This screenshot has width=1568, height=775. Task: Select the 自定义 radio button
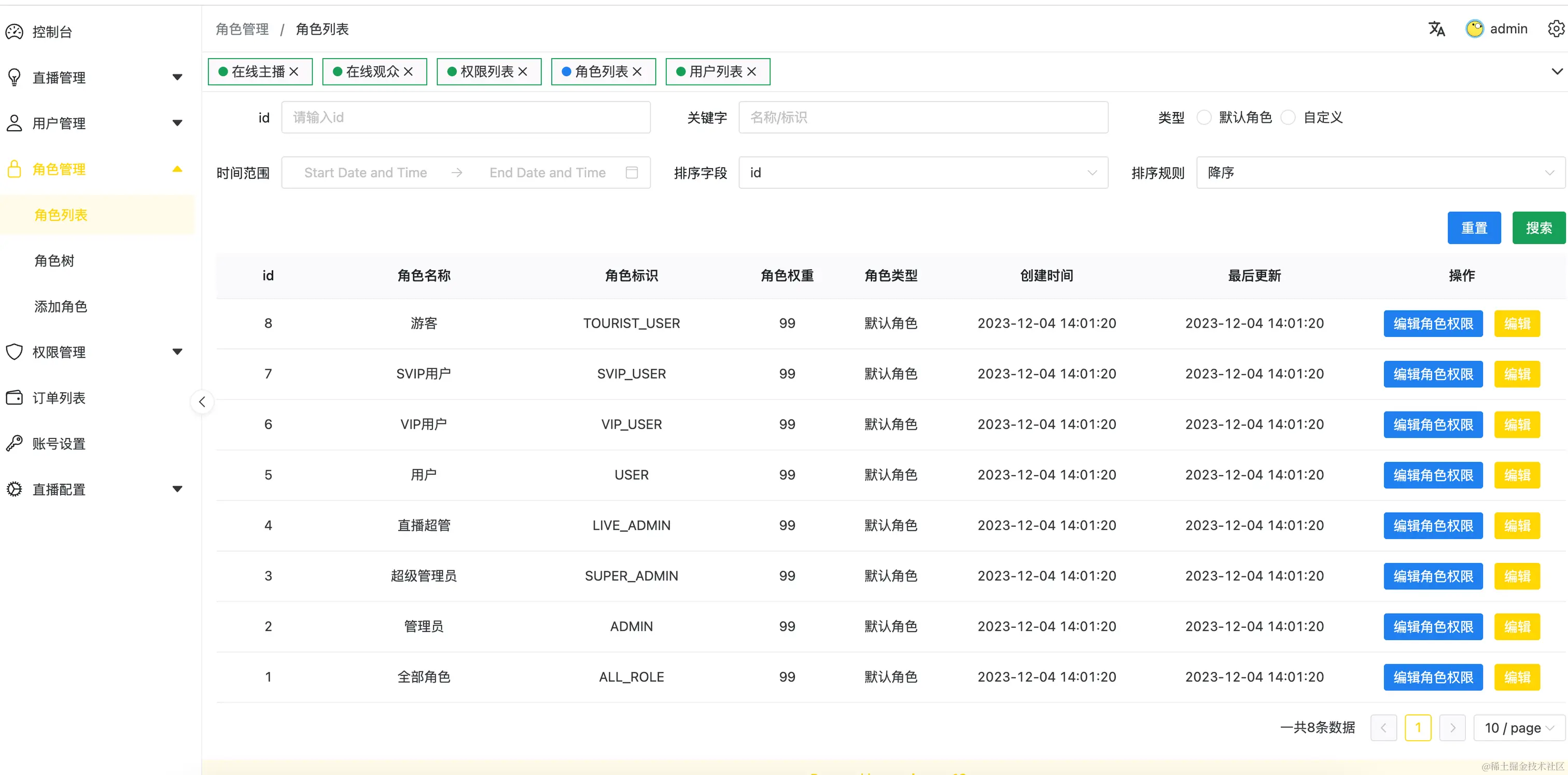pyautogui.click(x=1288, y=117)
